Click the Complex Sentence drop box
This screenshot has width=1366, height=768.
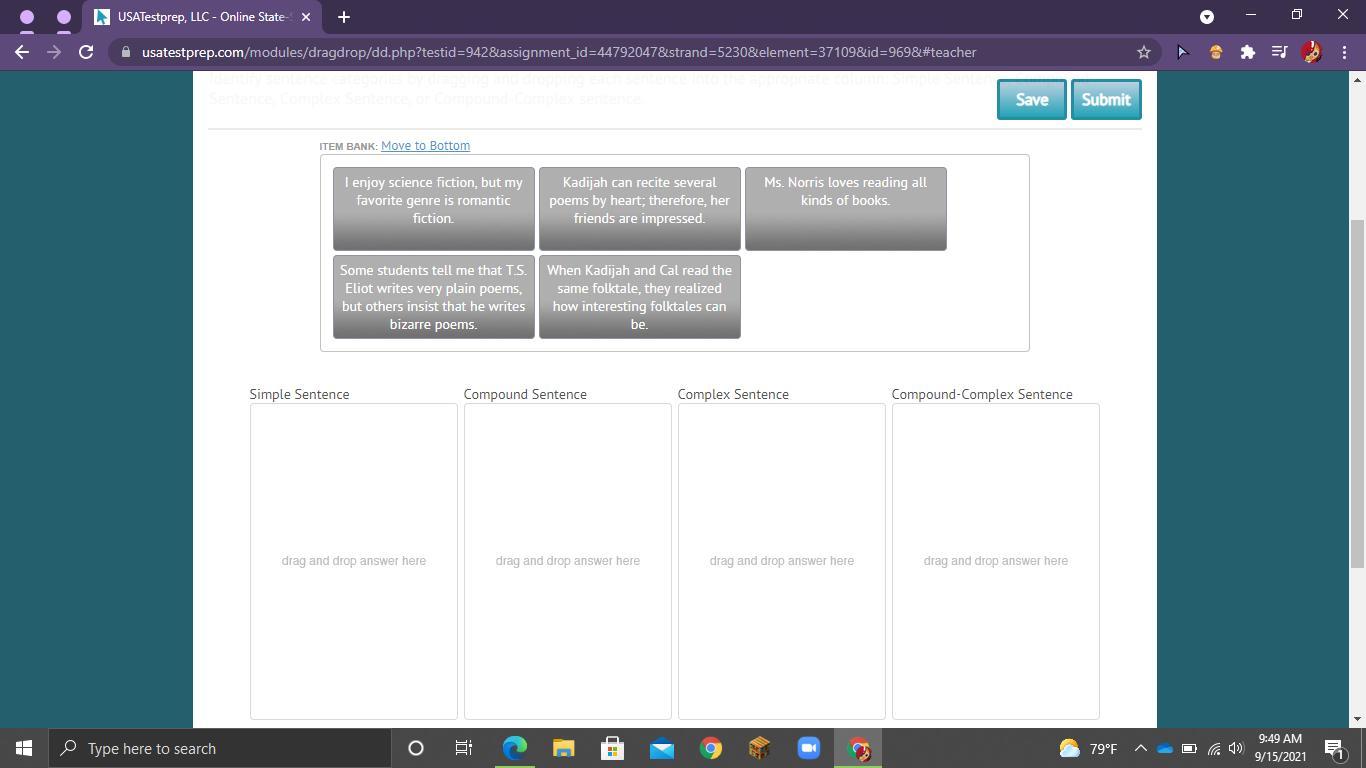(x=782, y=561)
